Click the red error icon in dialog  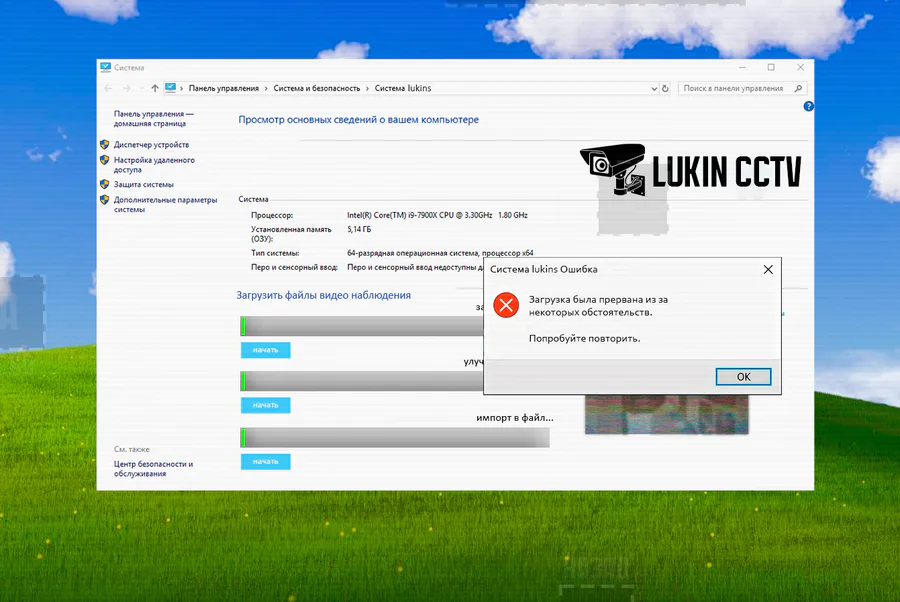coord(506,305)
